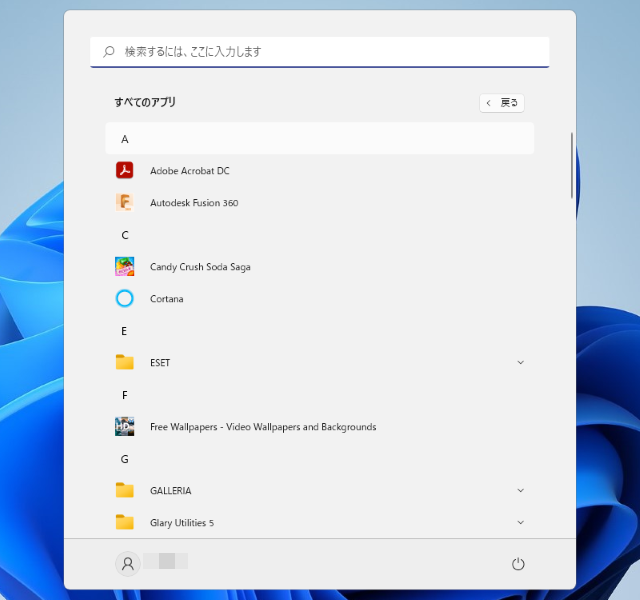Select the letter A group header
This screenshot has height=600, width=640.
tap(320, 139)
